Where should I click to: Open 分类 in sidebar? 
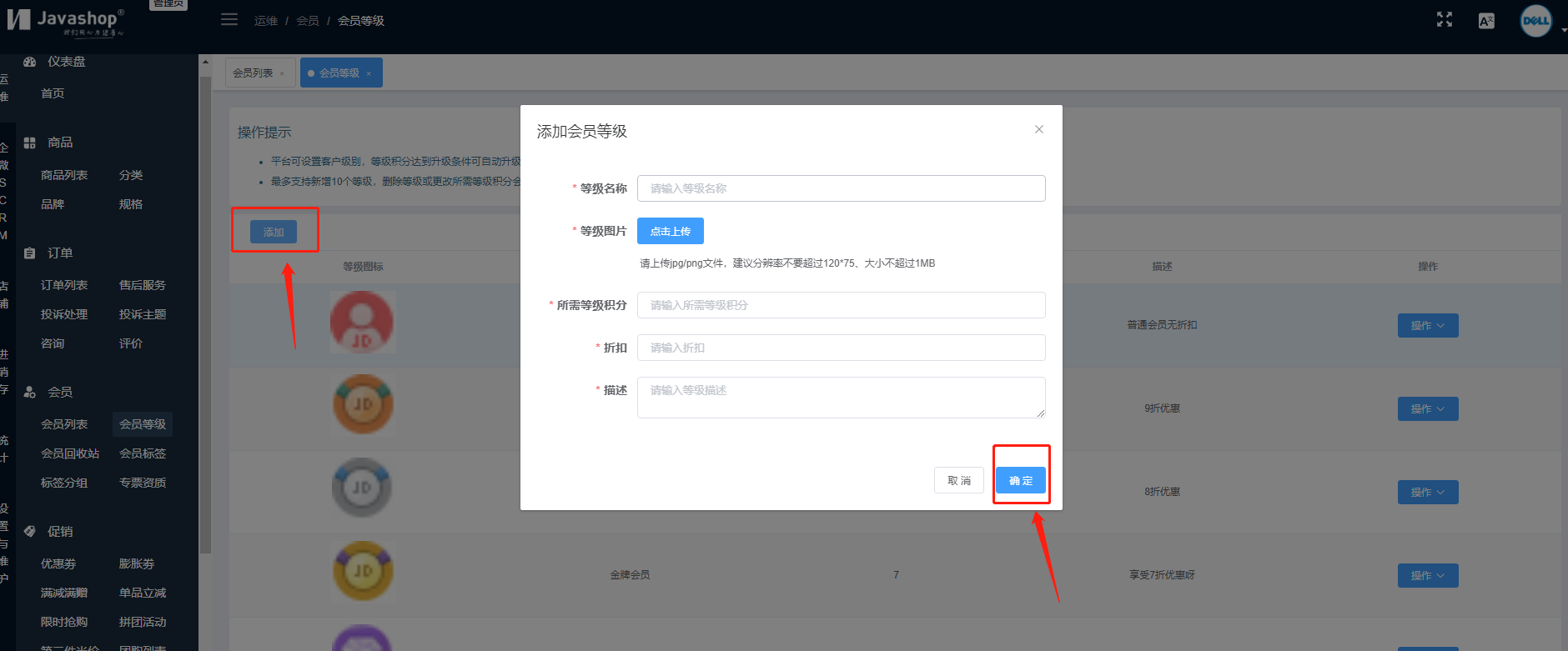coord(131,175)
